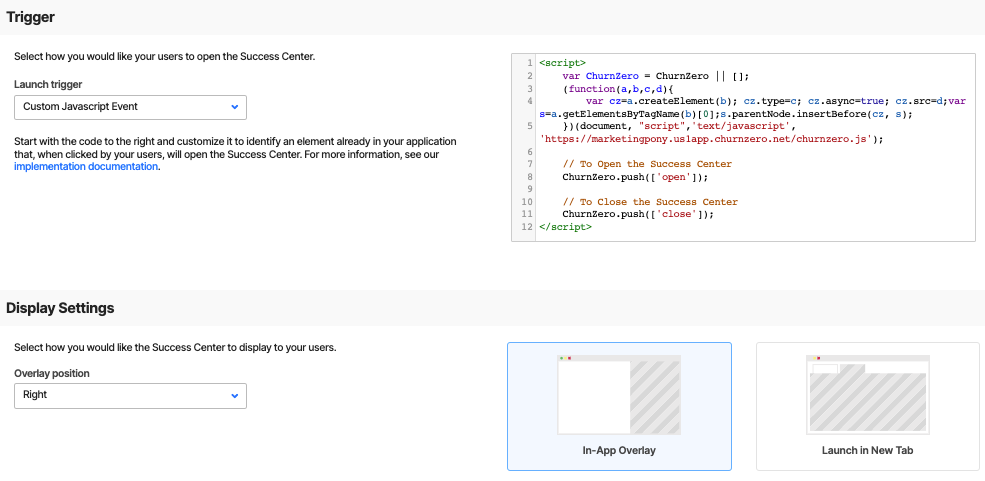The width and height of the screenshot is (985, 481).
Task: Select the Launch in New Tab card
Action: point(867,406)
